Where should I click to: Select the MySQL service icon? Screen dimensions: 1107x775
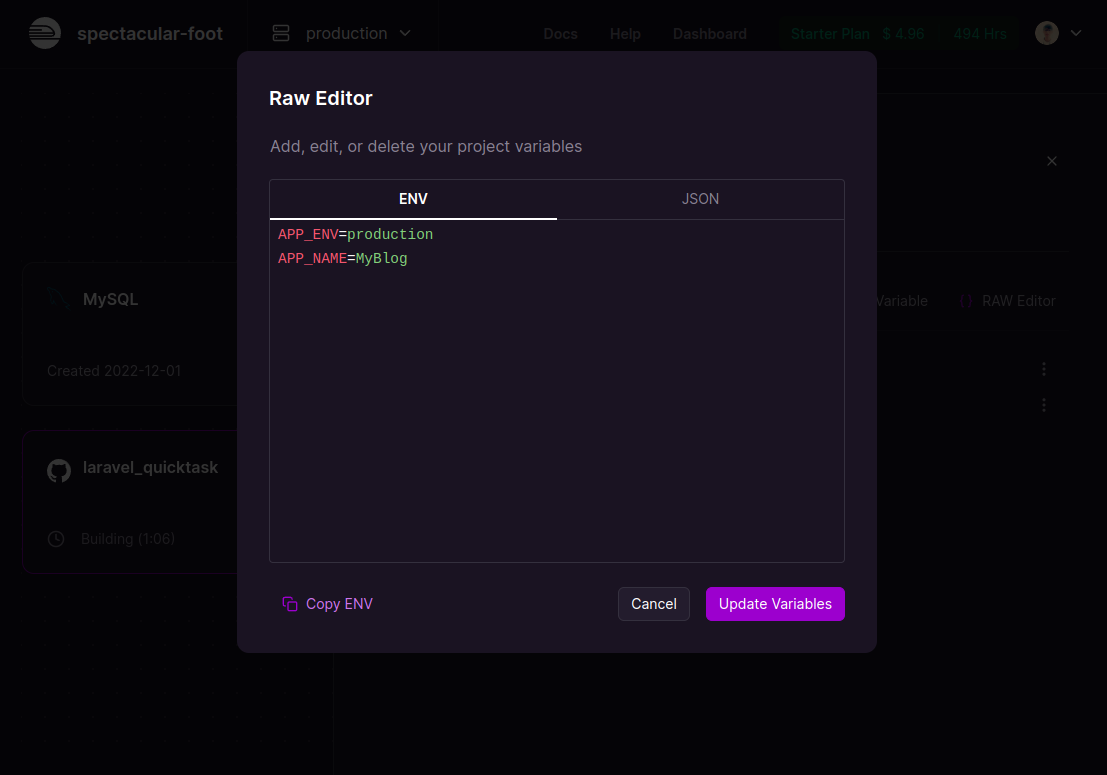(58, 298)
